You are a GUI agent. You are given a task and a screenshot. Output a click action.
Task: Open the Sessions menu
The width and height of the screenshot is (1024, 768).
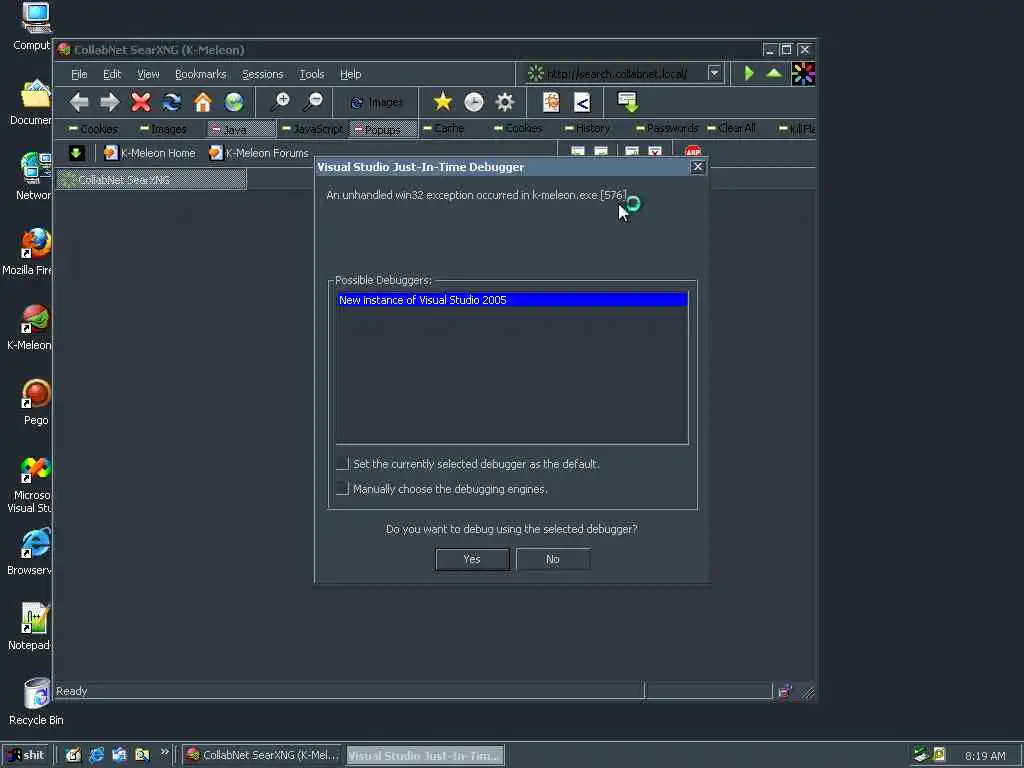263,74
